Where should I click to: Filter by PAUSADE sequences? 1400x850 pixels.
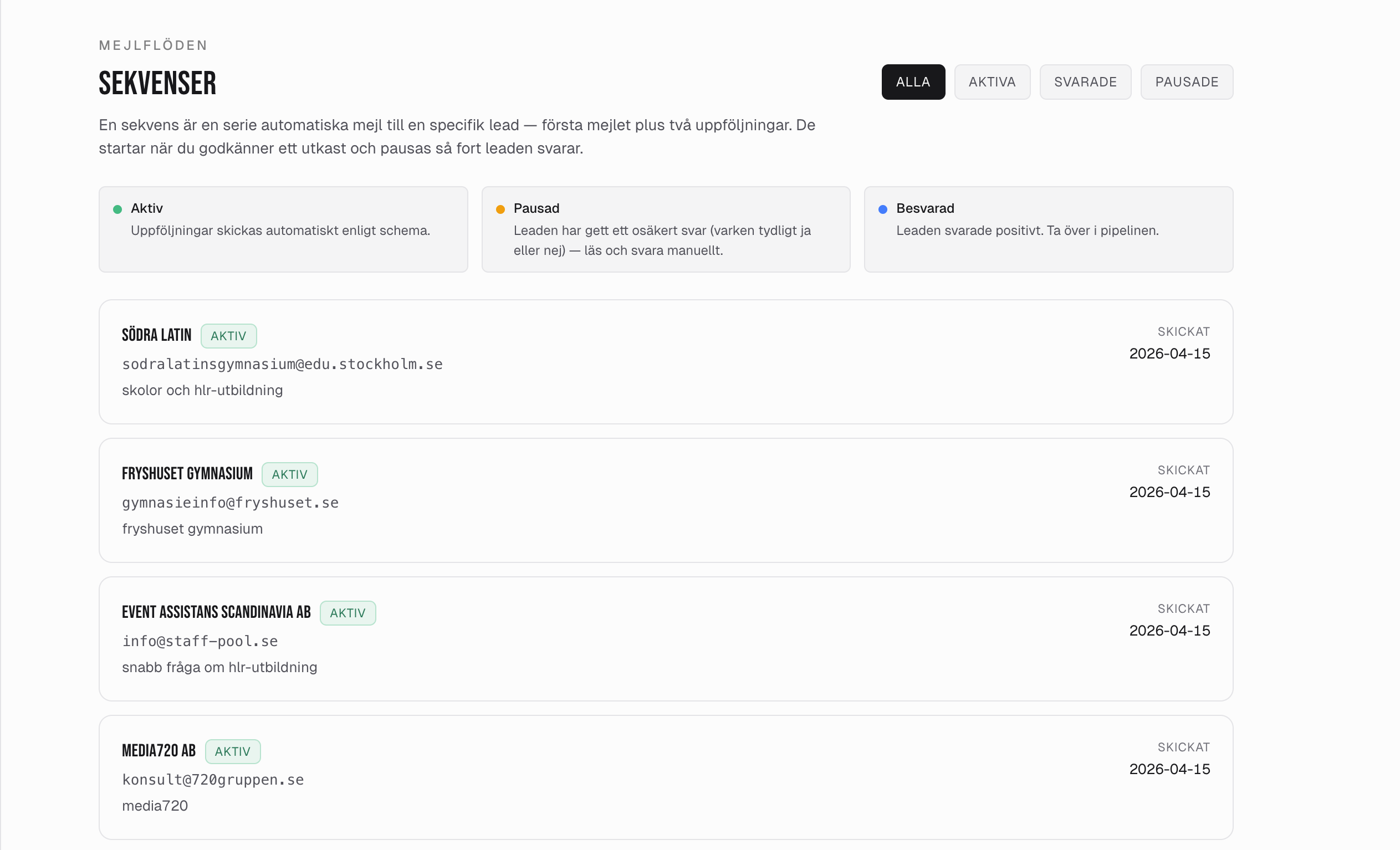click(x=1187, y=82)
